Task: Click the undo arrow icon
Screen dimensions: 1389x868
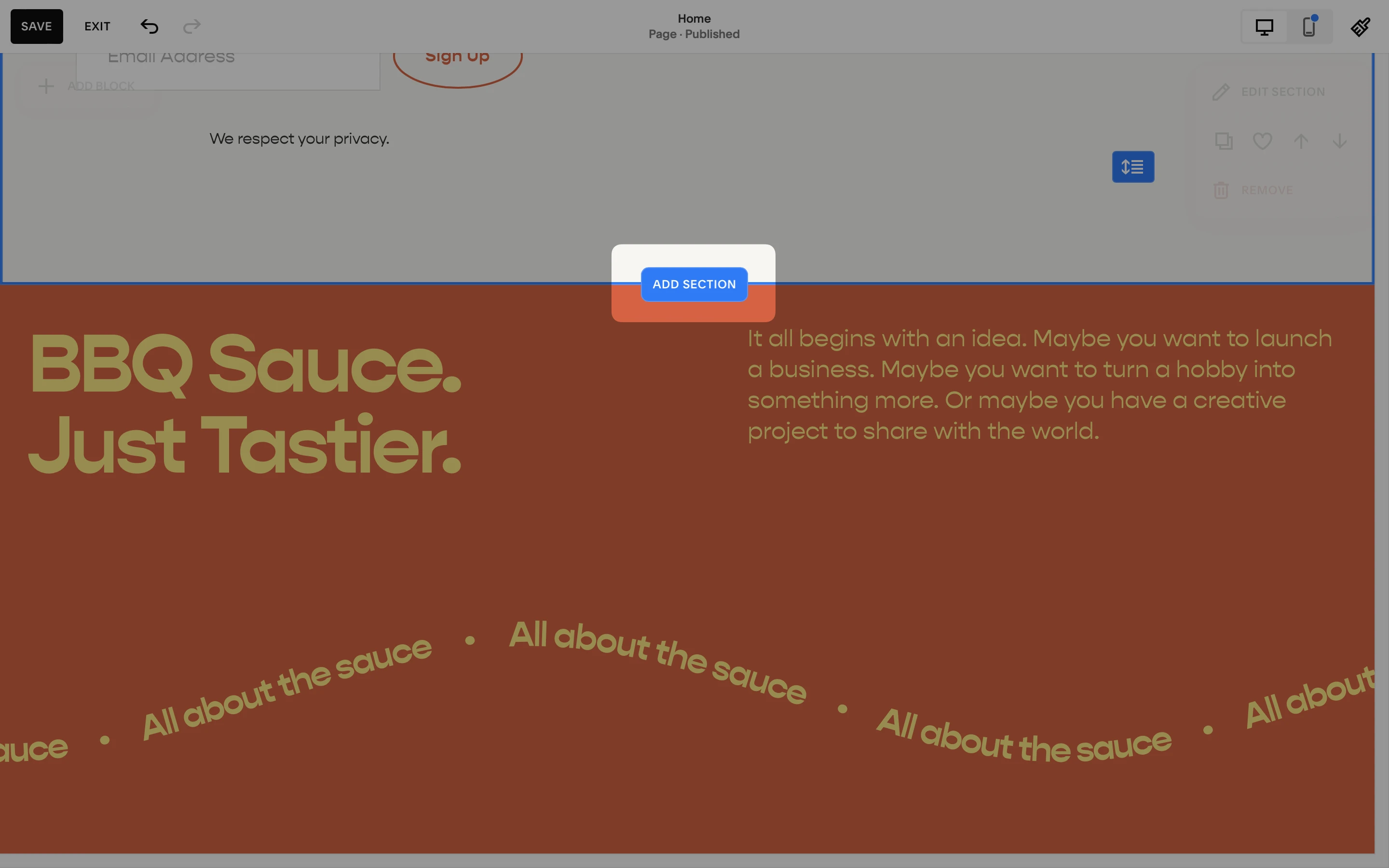Action: point(149,27)
